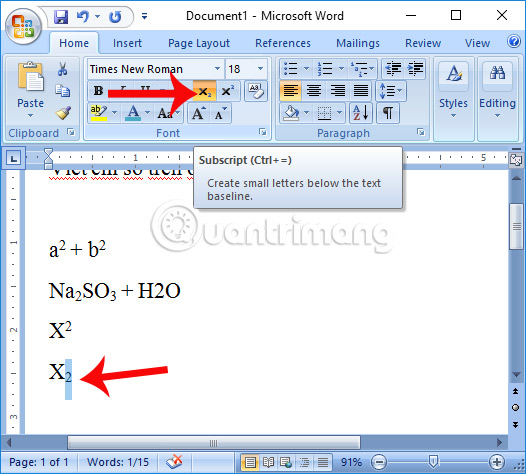This screenshot has width=526, height=474.
Task: Click the Page: 1 of 1 status
Action: click(x=39, y=462)
